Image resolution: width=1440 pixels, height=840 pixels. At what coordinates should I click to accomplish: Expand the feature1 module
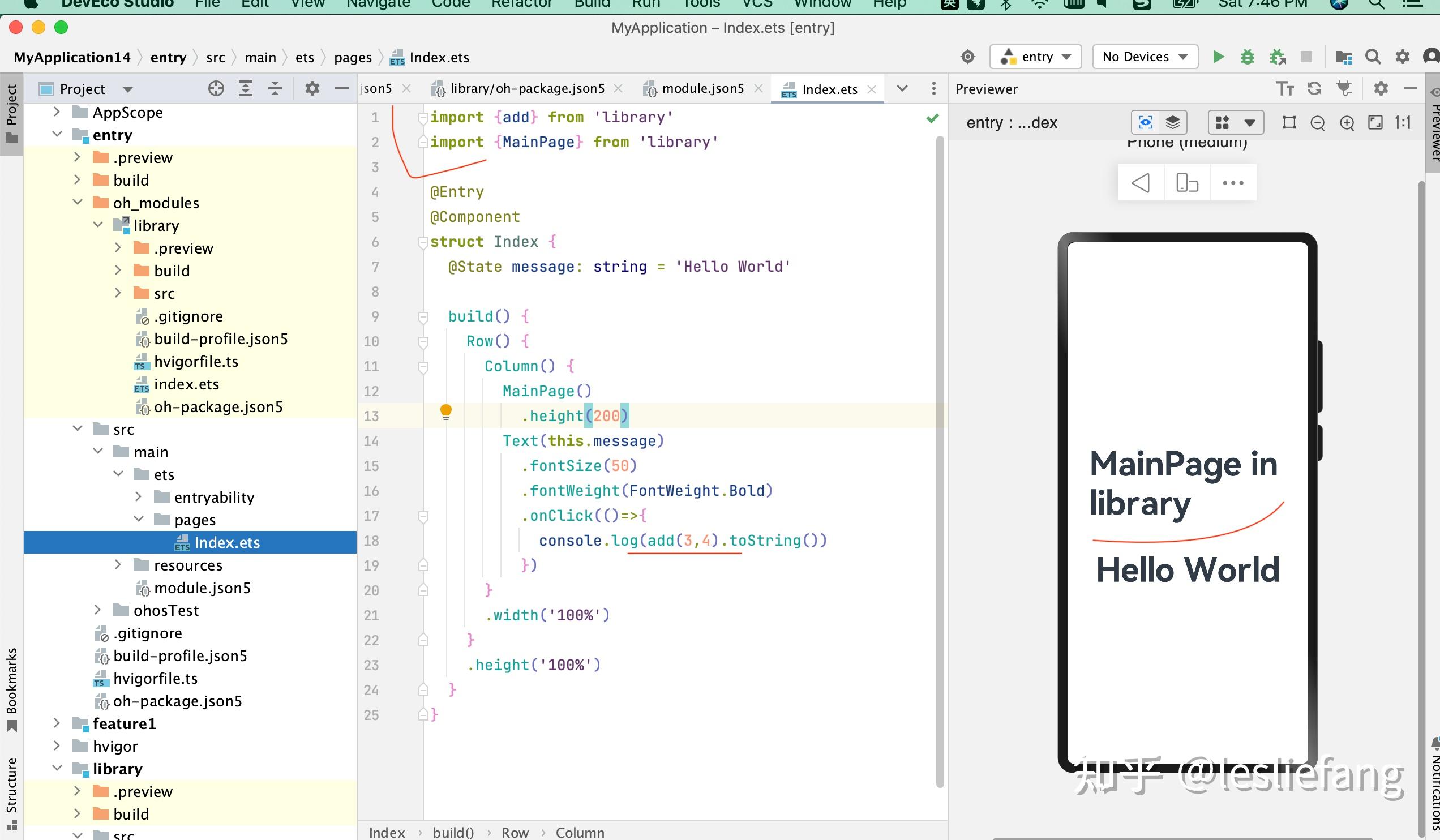point(57,723)
